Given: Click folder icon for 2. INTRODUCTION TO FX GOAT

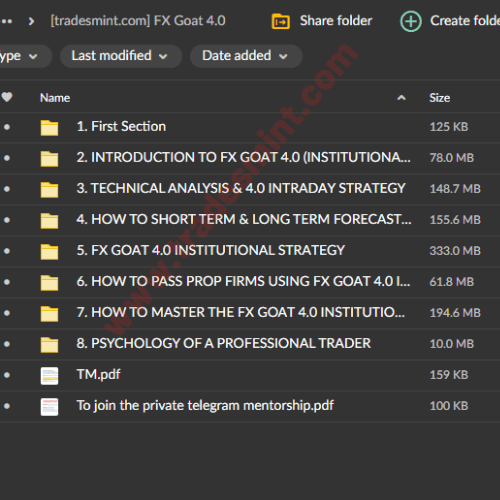Looking at the screenshot, I should tap(49, 158).
